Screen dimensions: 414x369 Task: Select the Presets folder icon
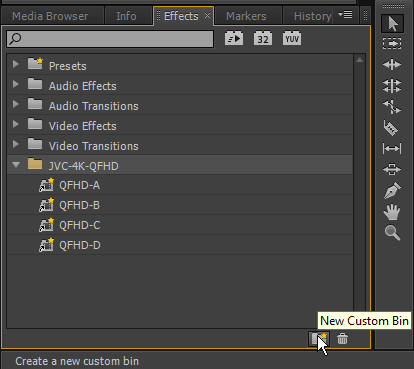coord(35,63)
